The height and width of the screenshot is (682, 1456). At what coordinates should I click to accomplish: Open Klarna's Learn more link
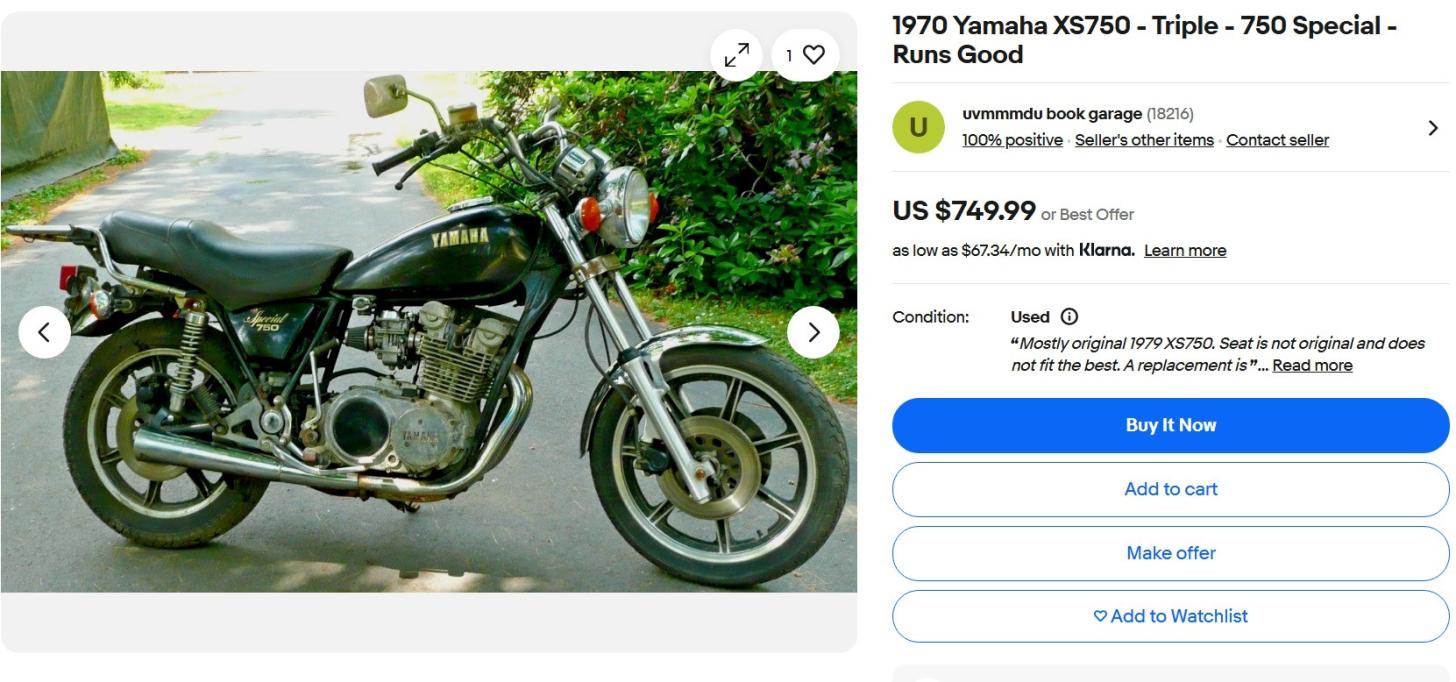tap(1185, 250)
